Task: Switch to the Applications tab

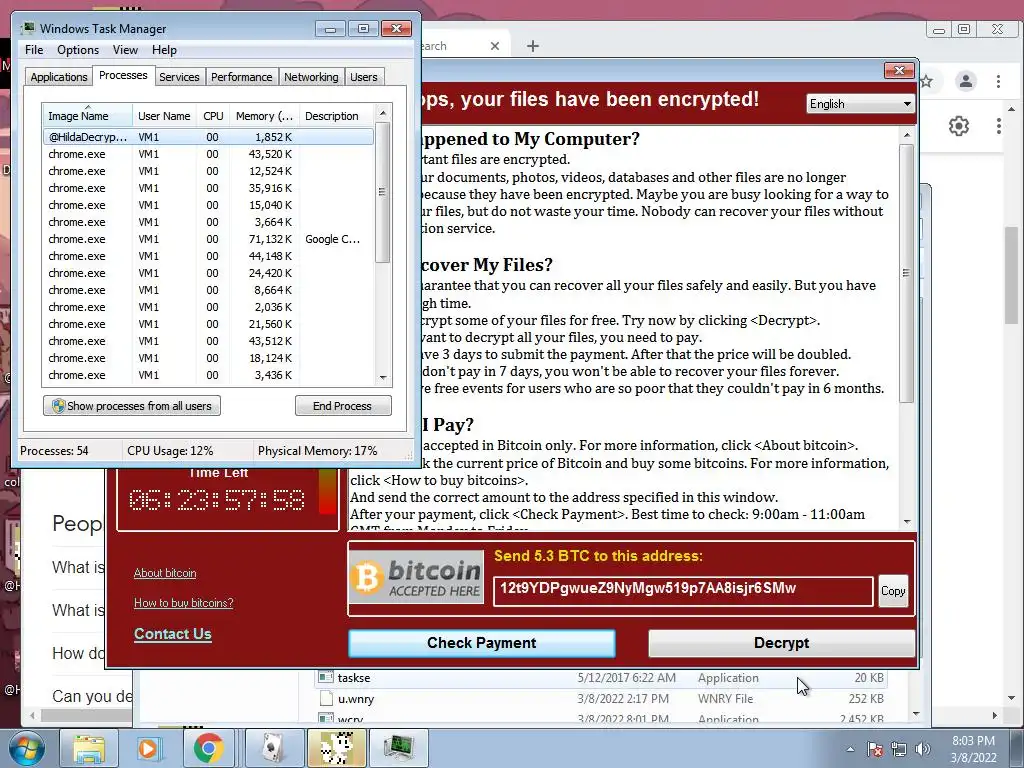Action: point(59,77)
